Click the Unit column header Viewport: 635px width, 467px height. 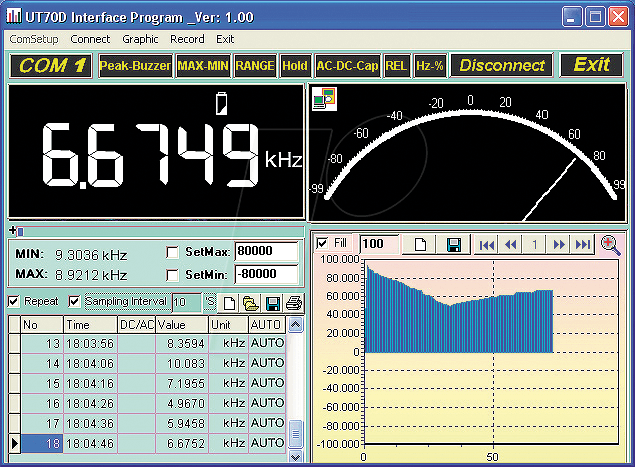point(228,325)
